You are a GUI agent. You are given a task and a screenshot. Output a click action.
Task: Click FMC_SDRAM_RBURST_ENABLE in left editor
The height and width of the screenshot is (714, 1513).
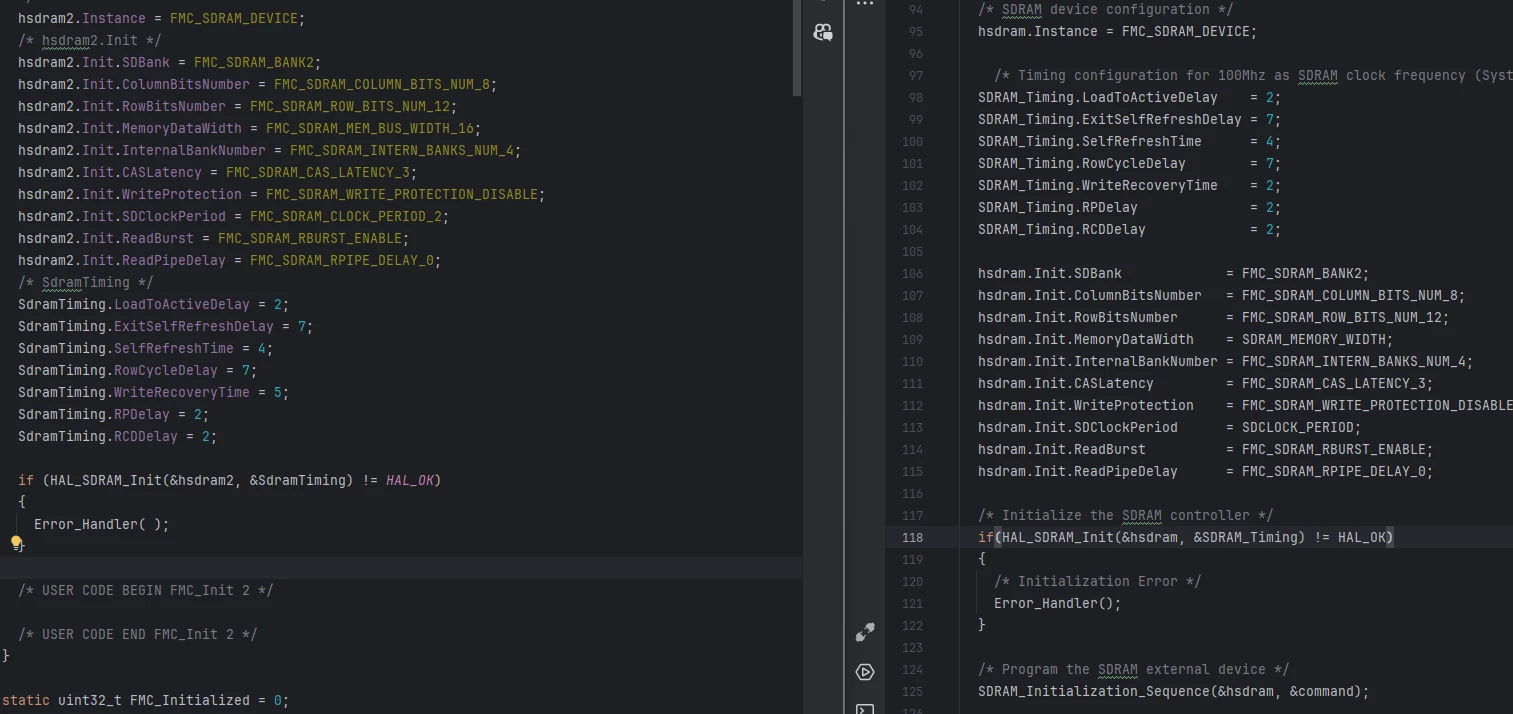coord(310,238)
